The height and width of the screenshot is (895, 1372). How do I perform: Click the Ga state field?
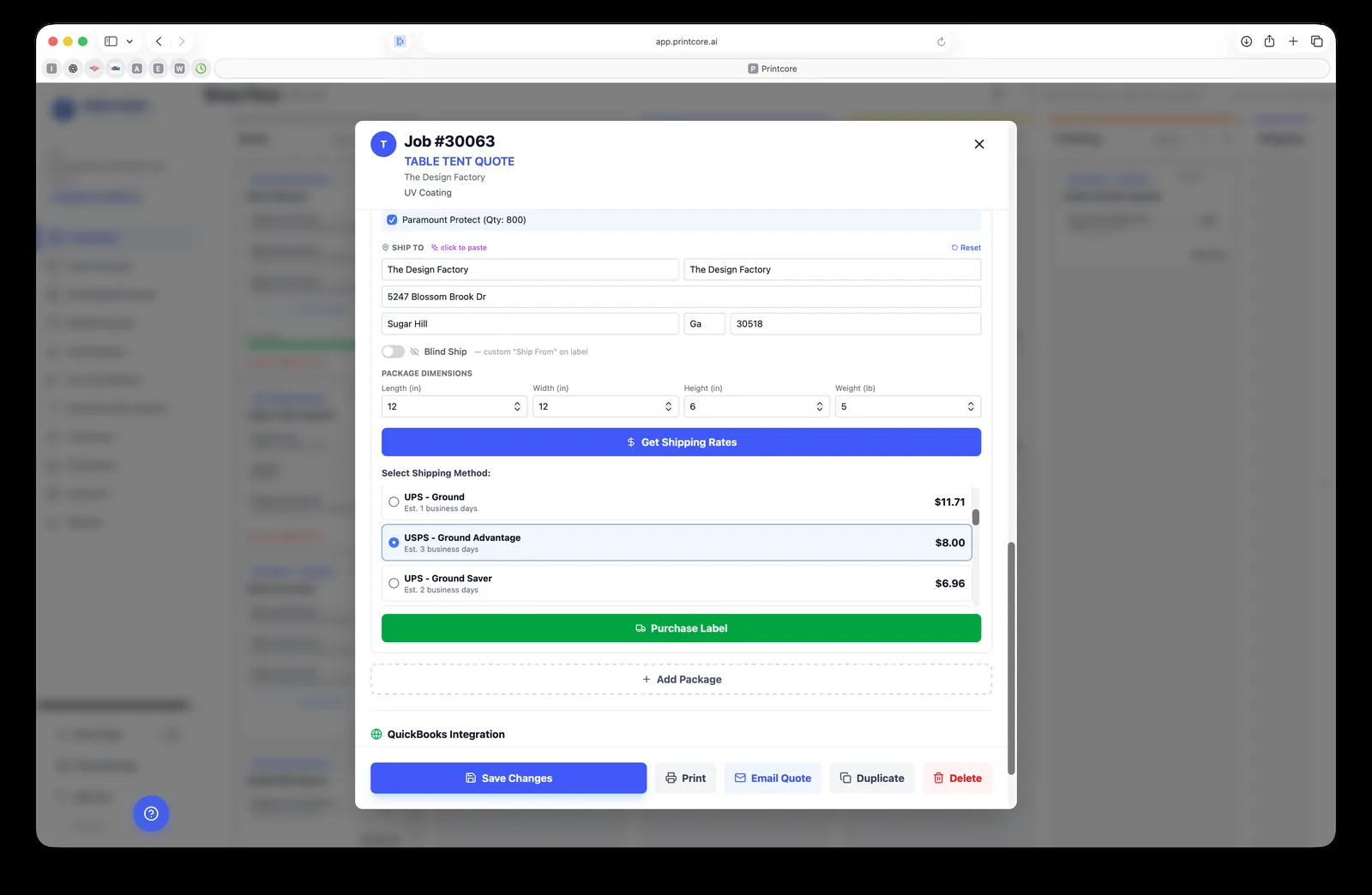[704, 324]
